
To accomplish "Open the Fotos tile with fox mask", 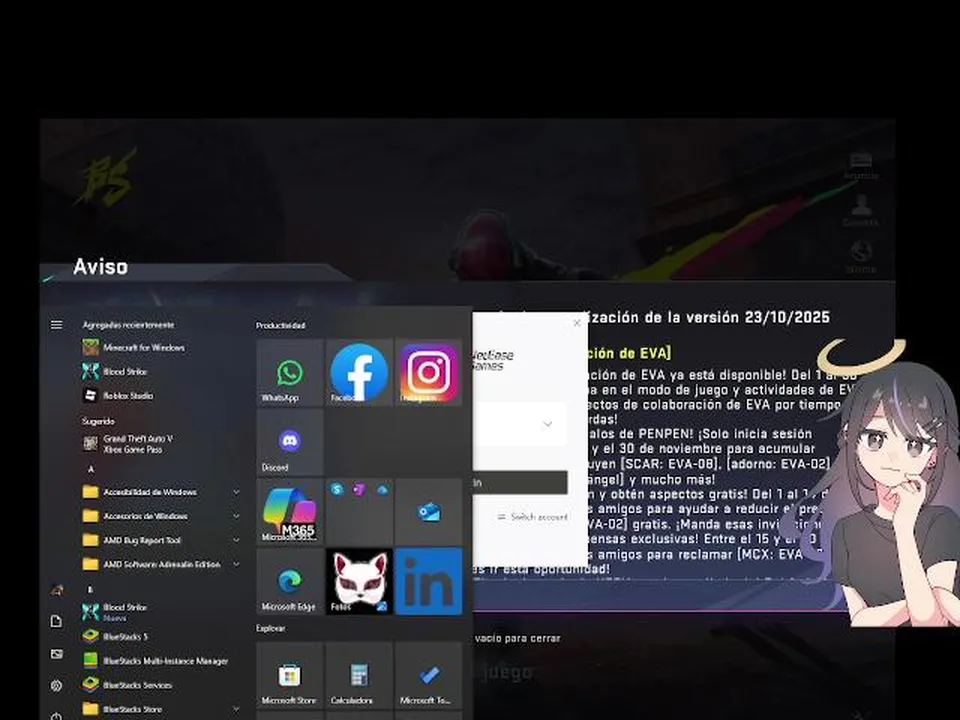I will [x=359, y=582].
